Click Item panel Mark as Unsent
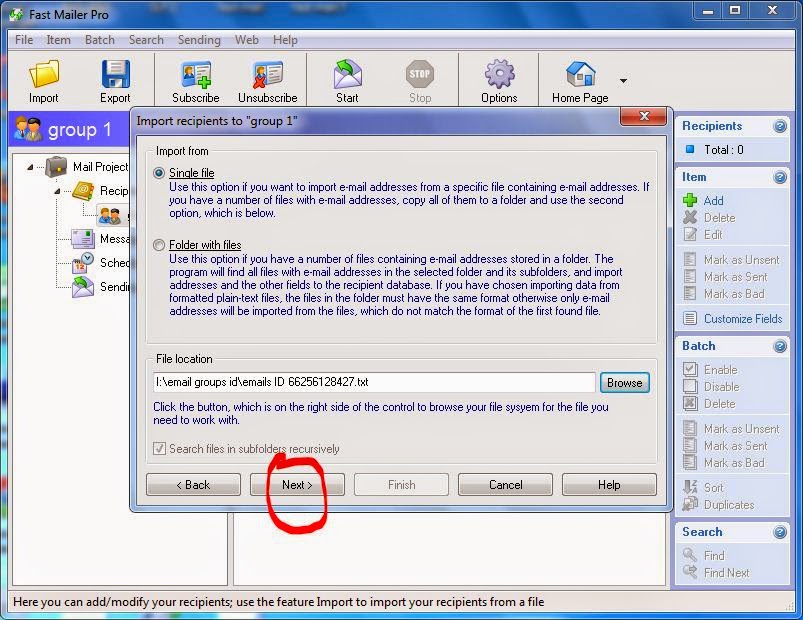Screen dimensions: 803x620 742,260
